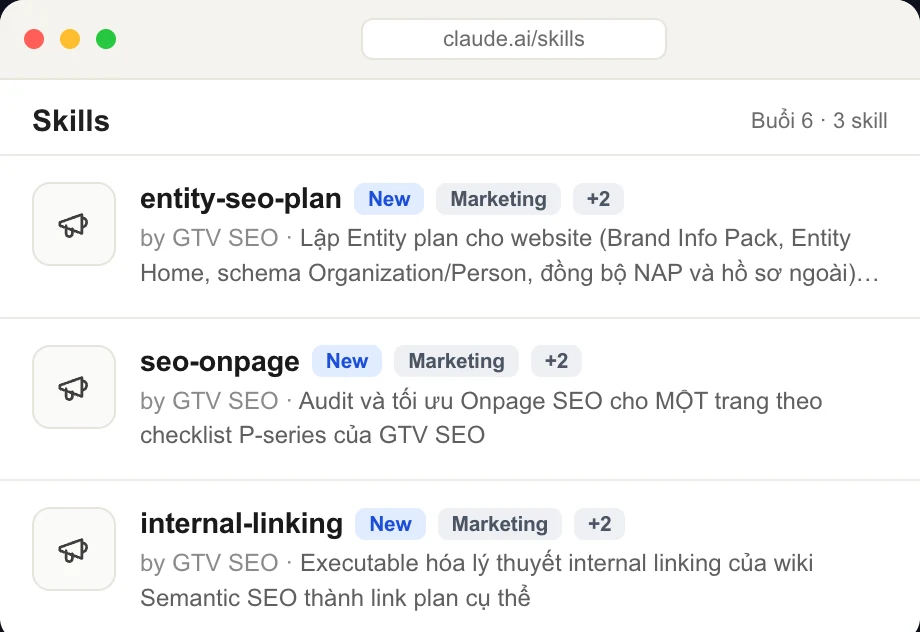Click the 'Executable hóa lý thuyết internal linking' description
The width and height of the screenshot is (920, 632).
tap(476, 580)
